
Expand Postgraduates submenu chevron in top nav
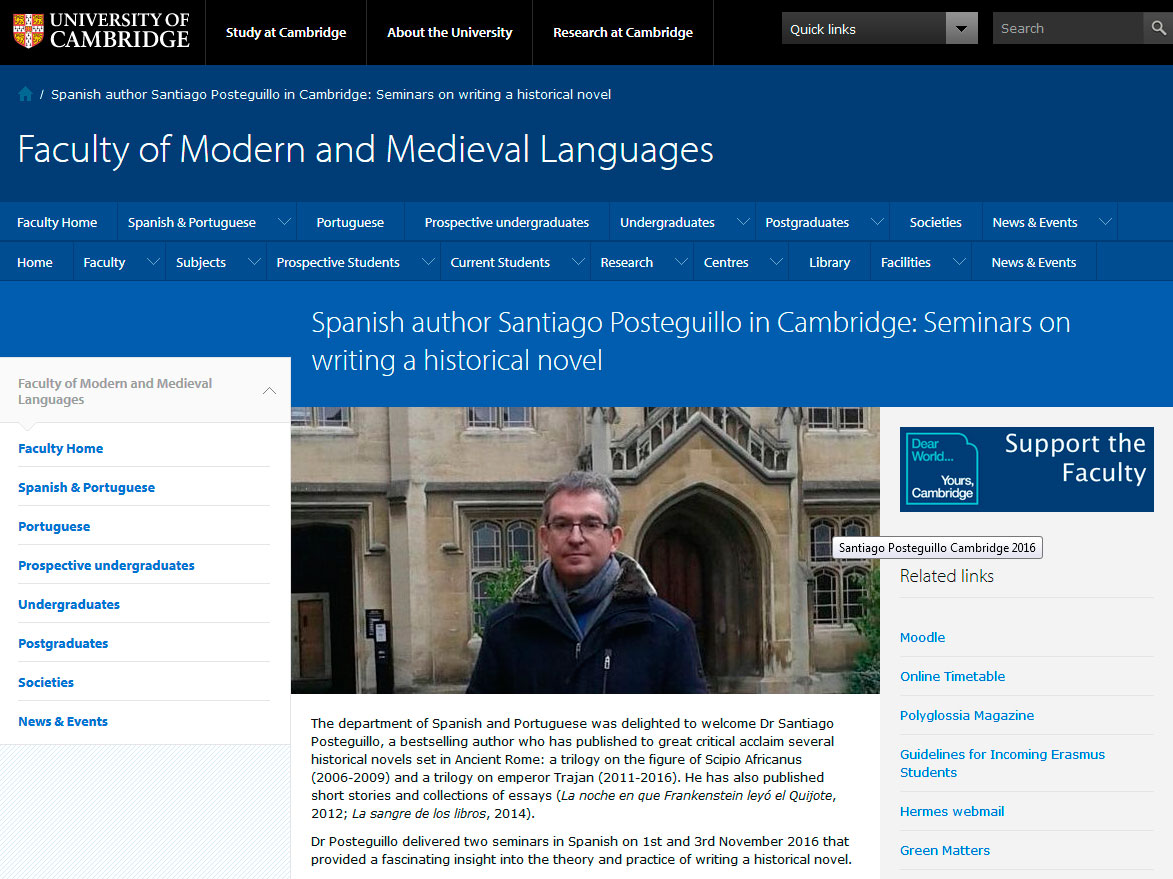(x=878, y=221)
